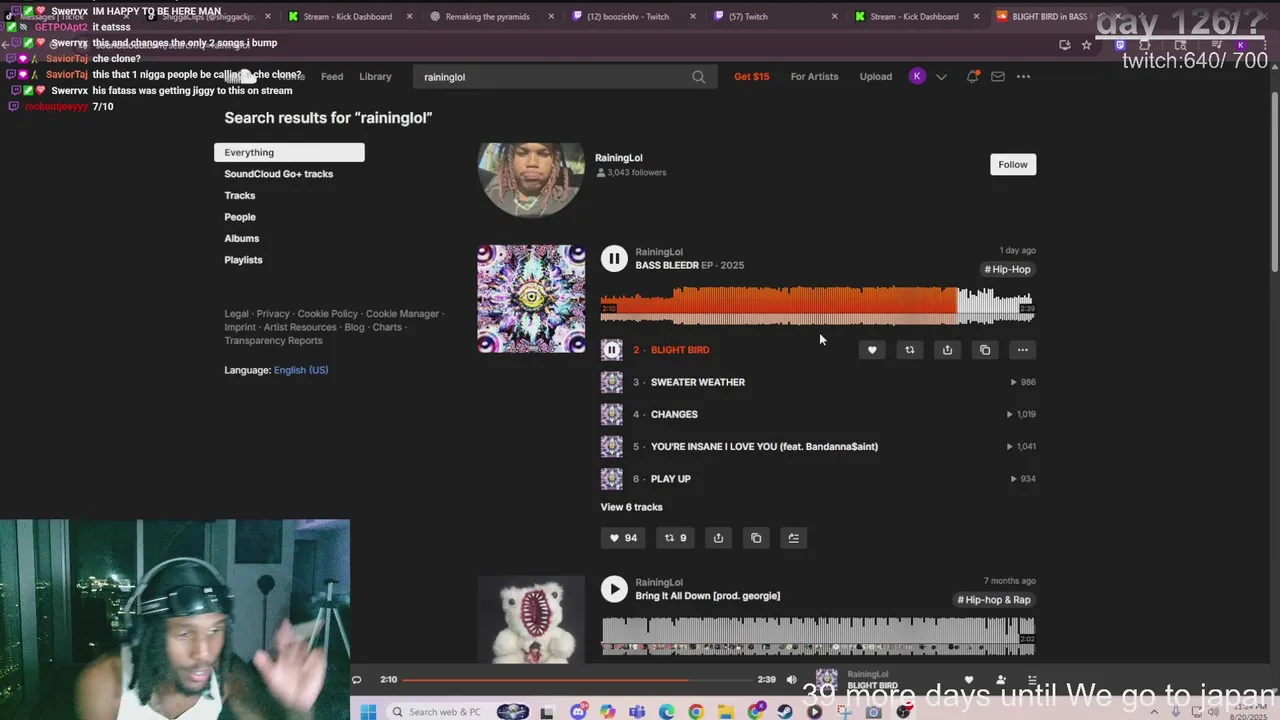Open the Upload page
1280x720 pixels.
876,77
